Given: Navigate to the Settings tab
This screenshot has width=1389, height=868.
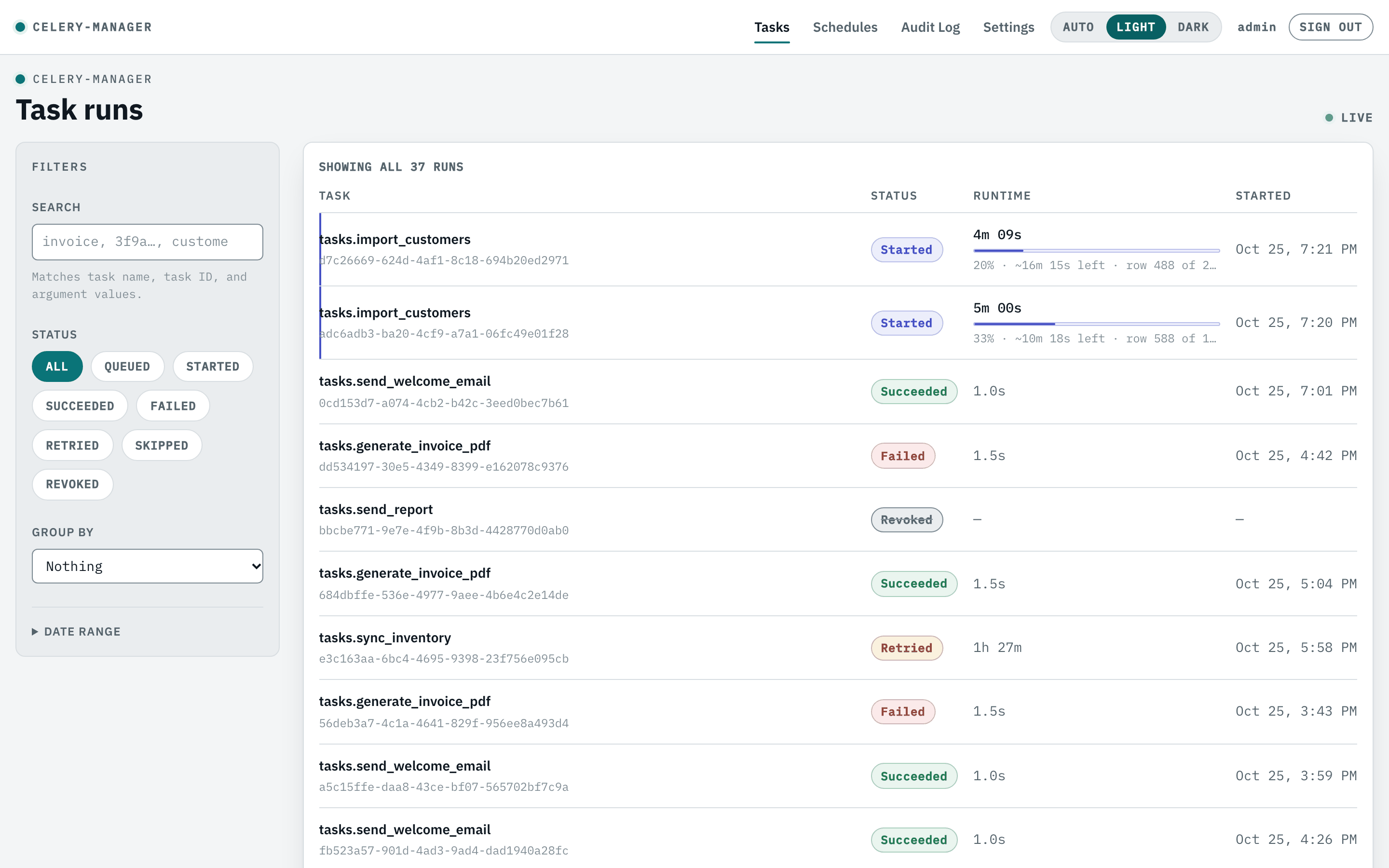Looking at the screenshot, I should pyautogui.click(x=1008, y=27).
